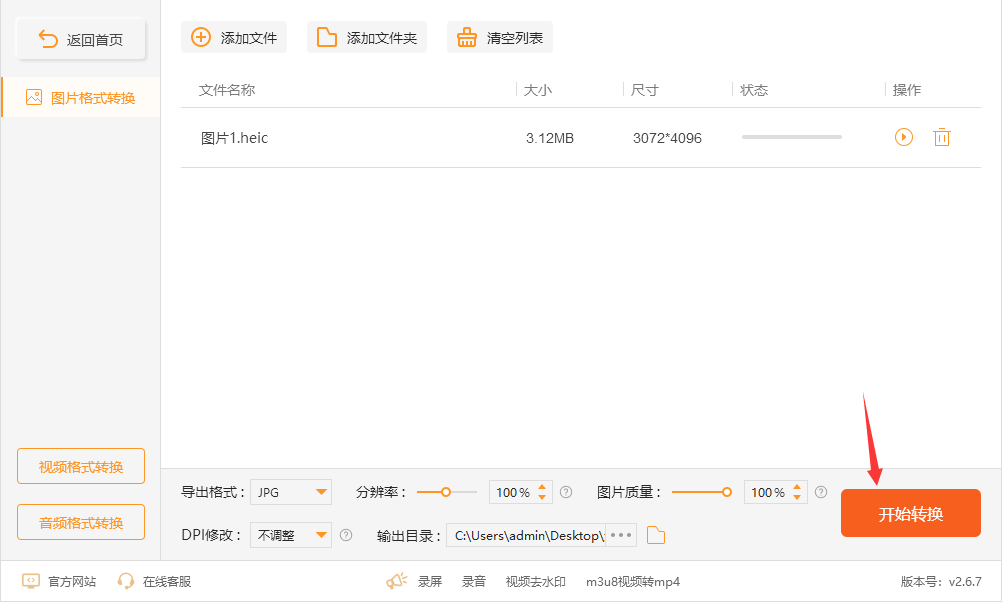The height and width of the screenshot is (602, 1002).
Task: Open the 录屏 link
Action: pos(430,582)
